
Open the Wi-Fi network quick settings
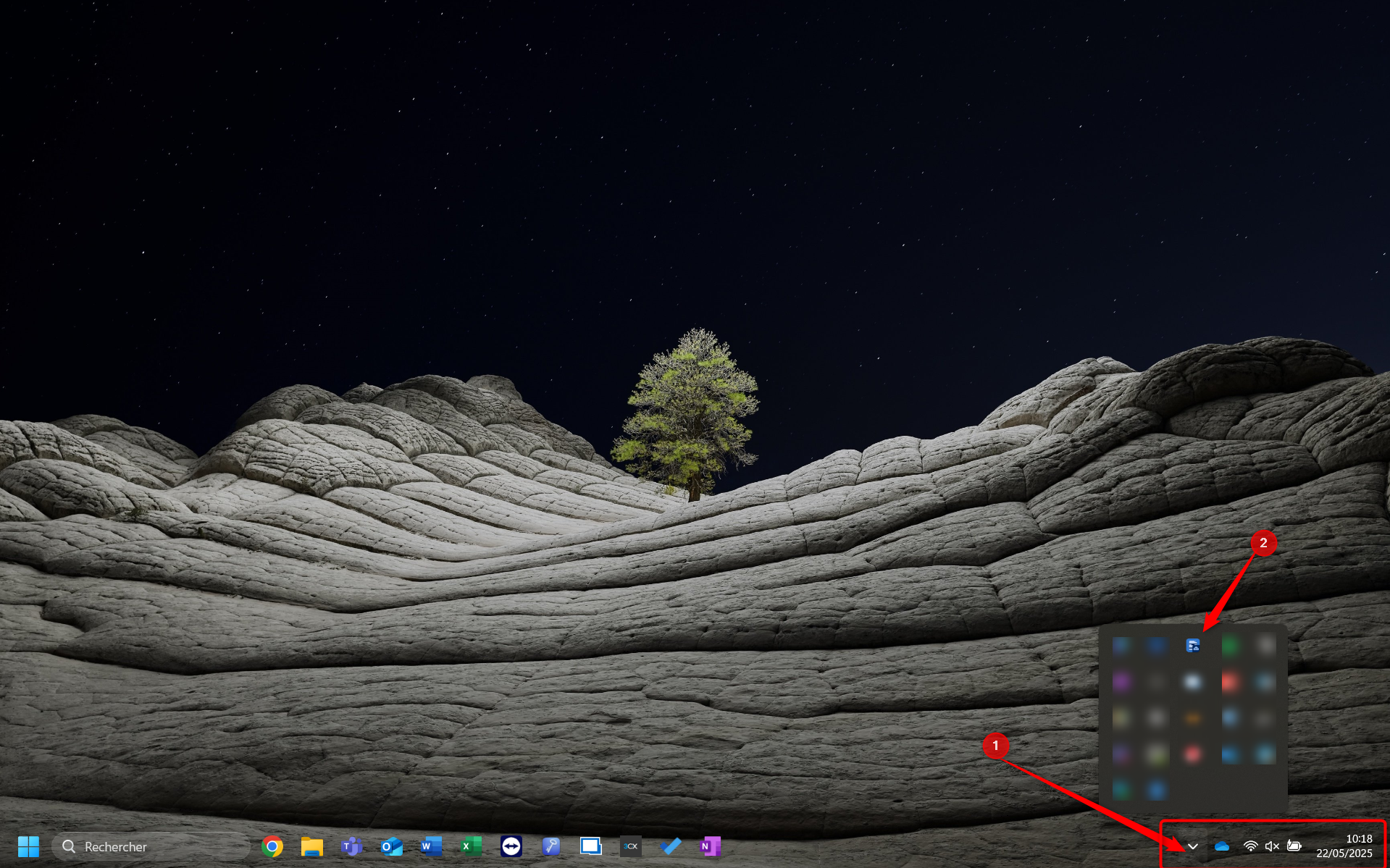pyautogui.click(x=1250, y=846)
